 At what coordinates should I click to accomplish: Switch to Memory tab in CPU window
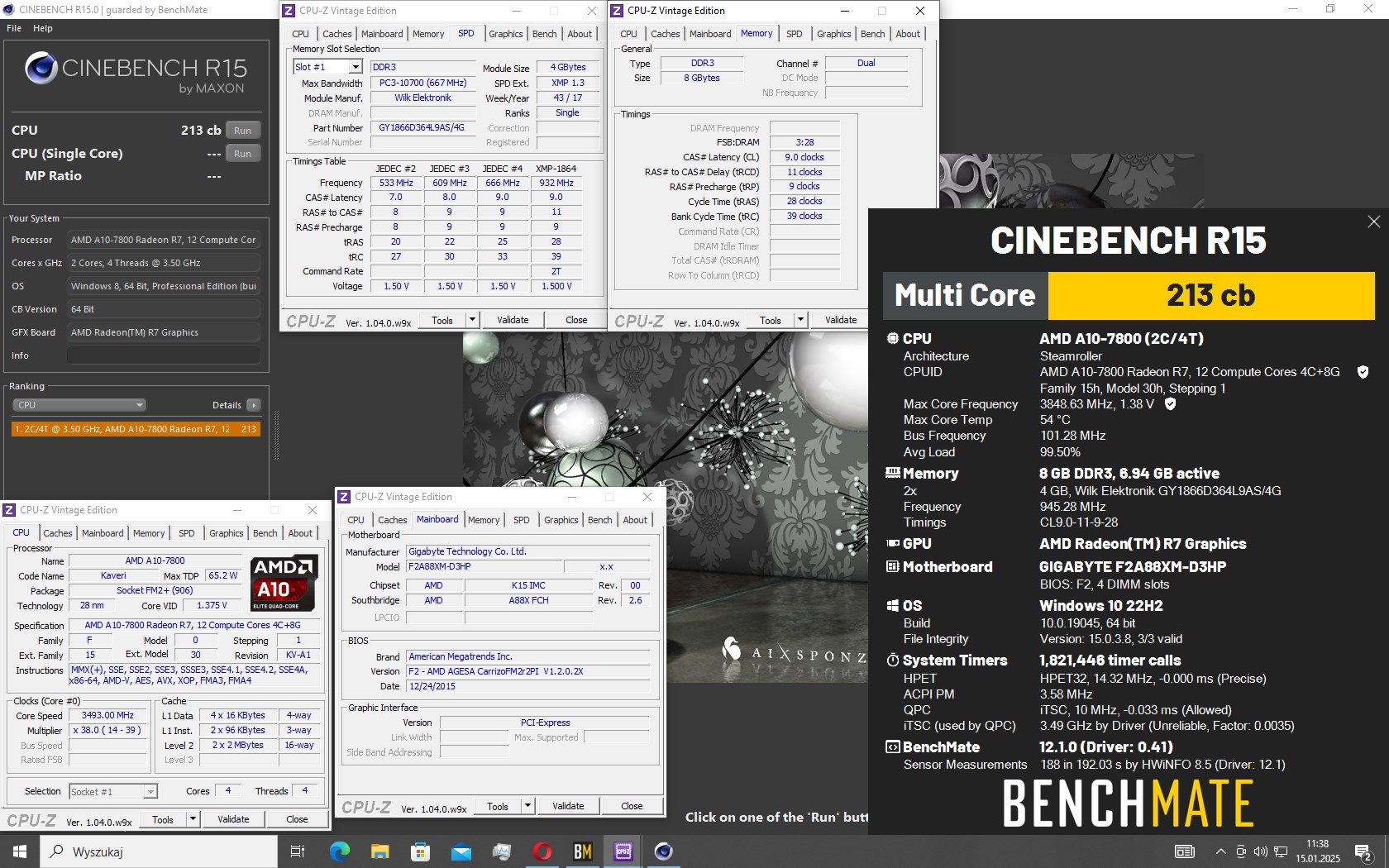click(x=149, y=533)
